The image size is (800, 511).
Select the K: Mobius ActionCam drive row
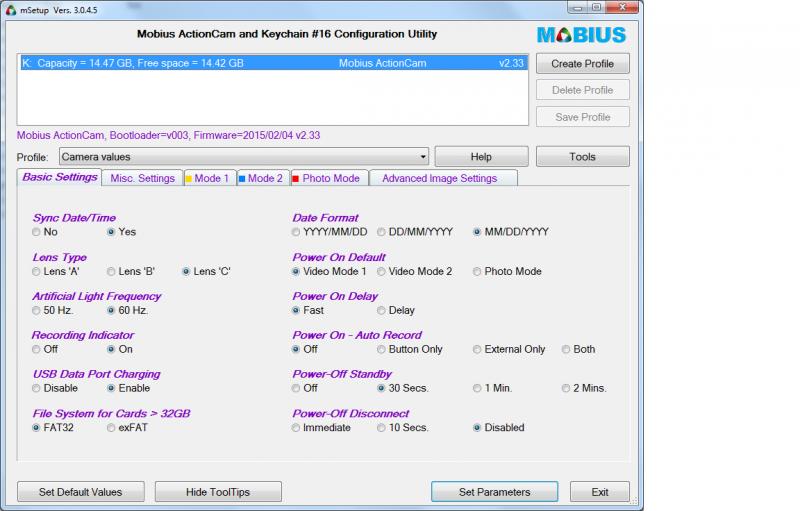coord(272,63)
